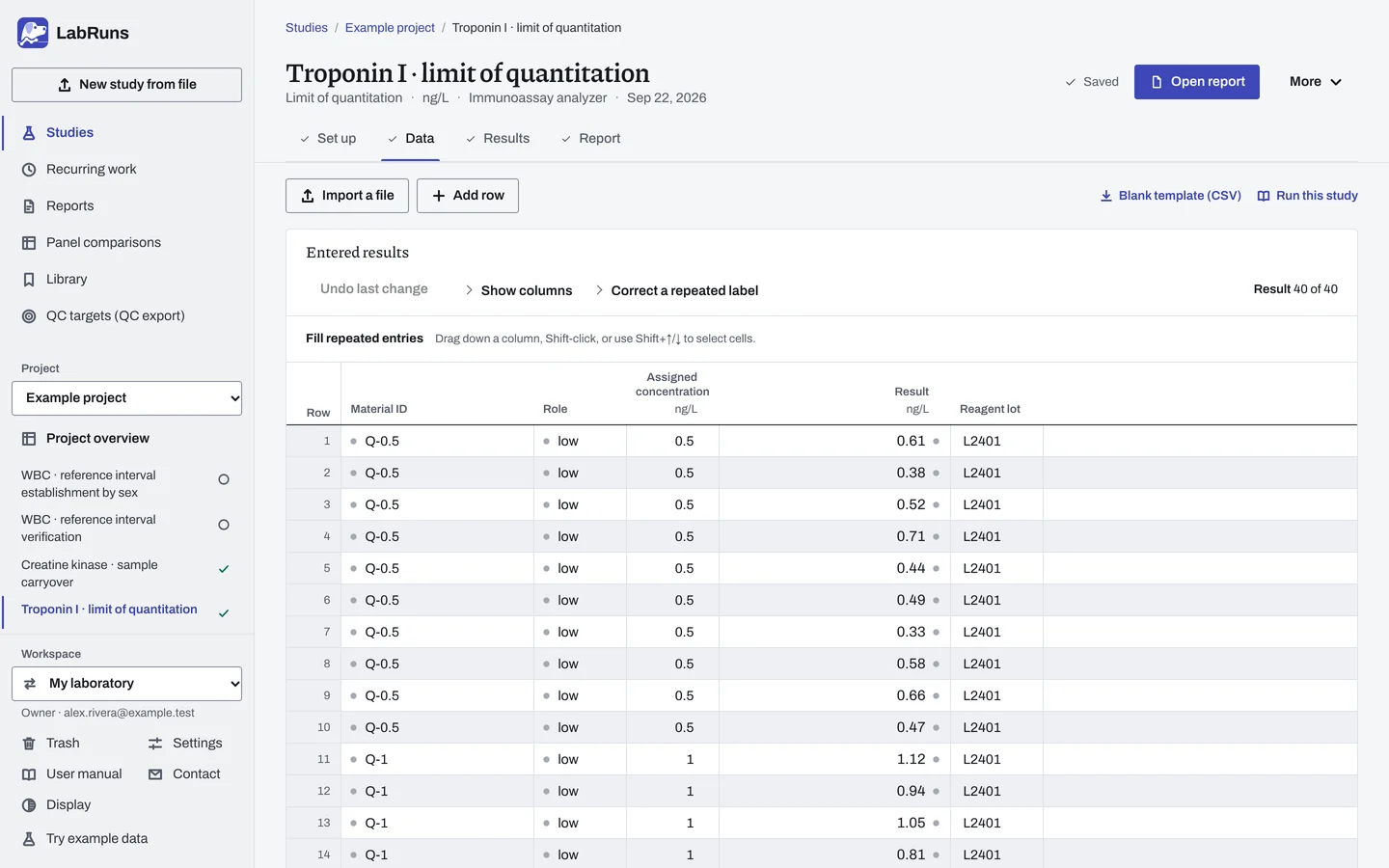Switch to the Set up tab
1389x868 pixels.
pyautogui.click(x=327, y=139)
